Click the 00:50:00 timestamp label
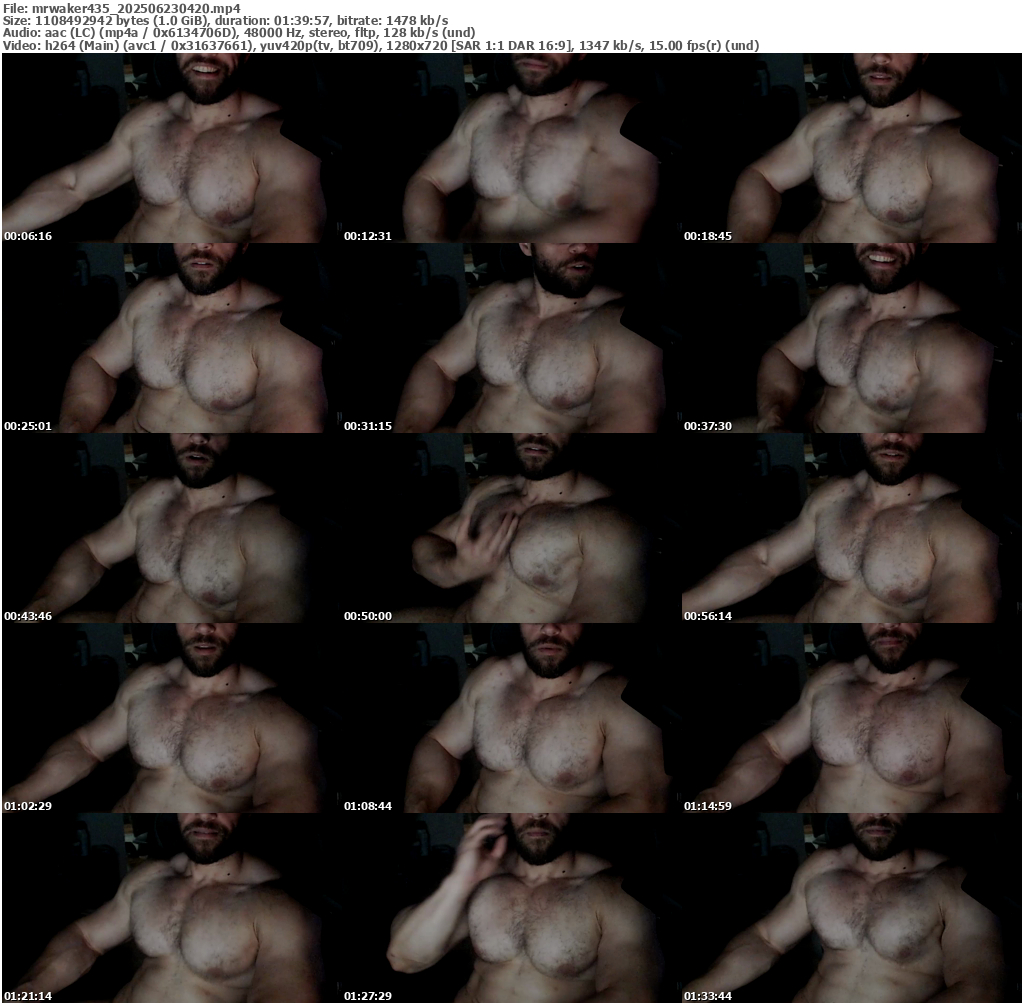This screenshot has height=1003, width=1024. (x=367, y=616)
